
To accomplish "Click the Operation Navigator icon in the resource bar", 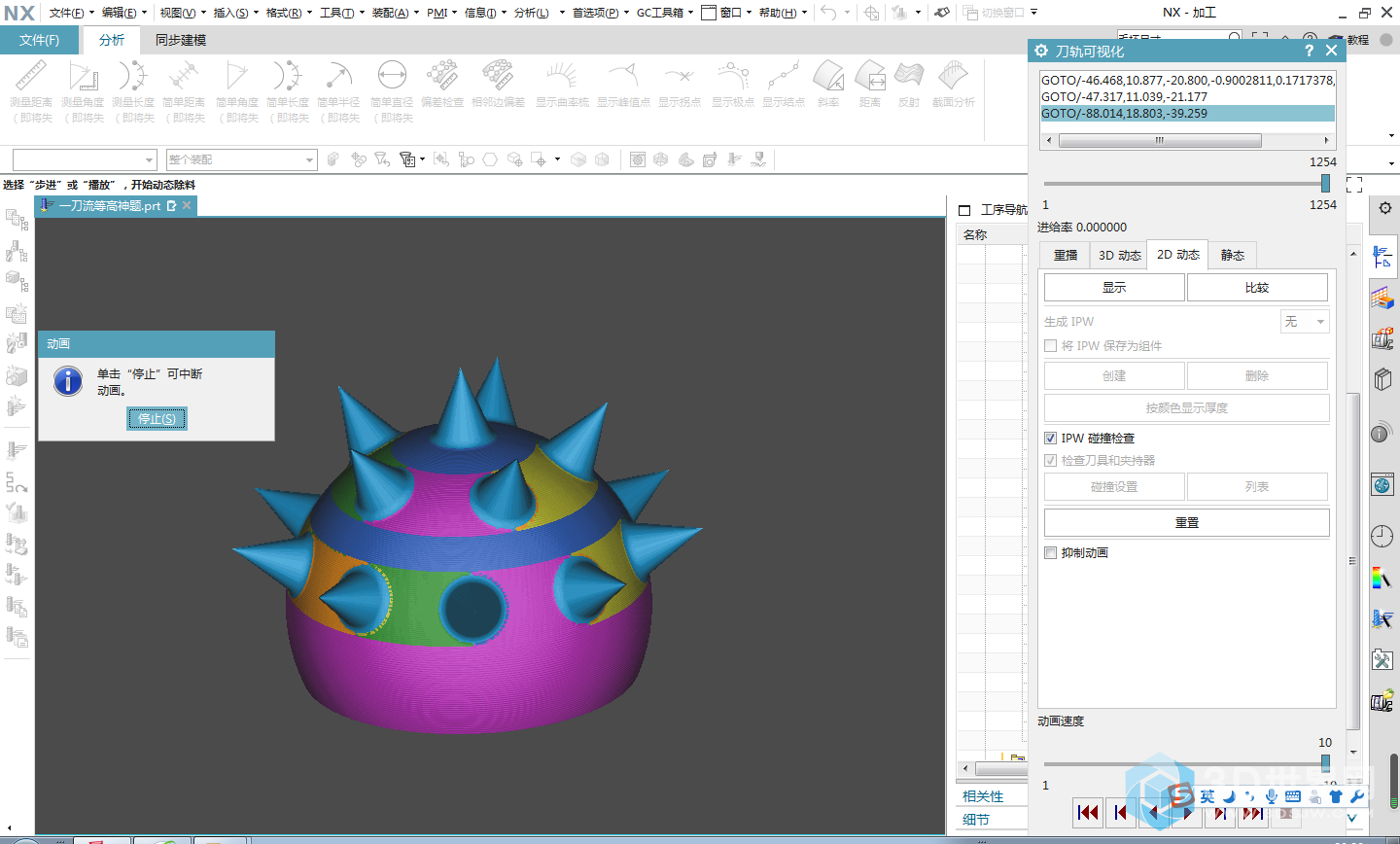I will pyautogui.click(x=1382, y=257).
